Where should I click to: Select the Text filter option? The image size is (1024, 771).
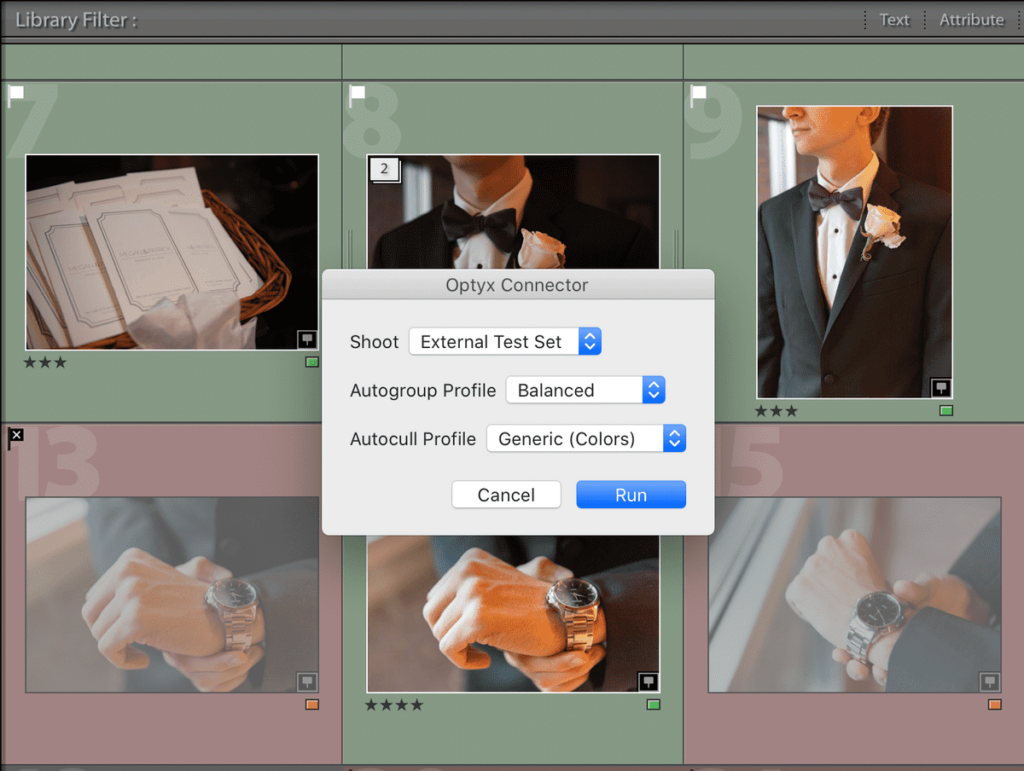(x=894, y=19)
